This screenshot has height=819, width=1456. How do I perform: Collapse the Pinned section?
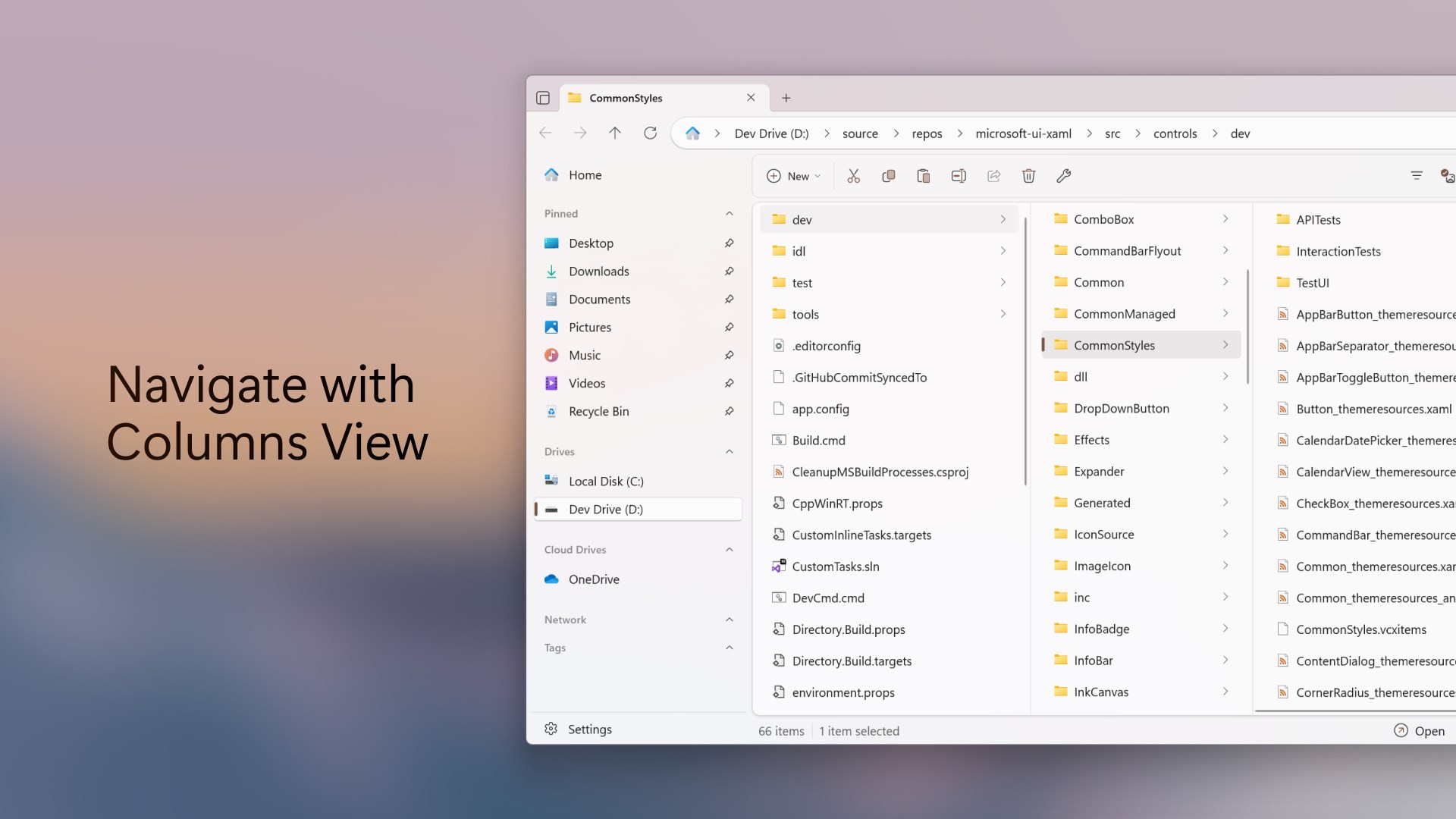coord(729,213)
